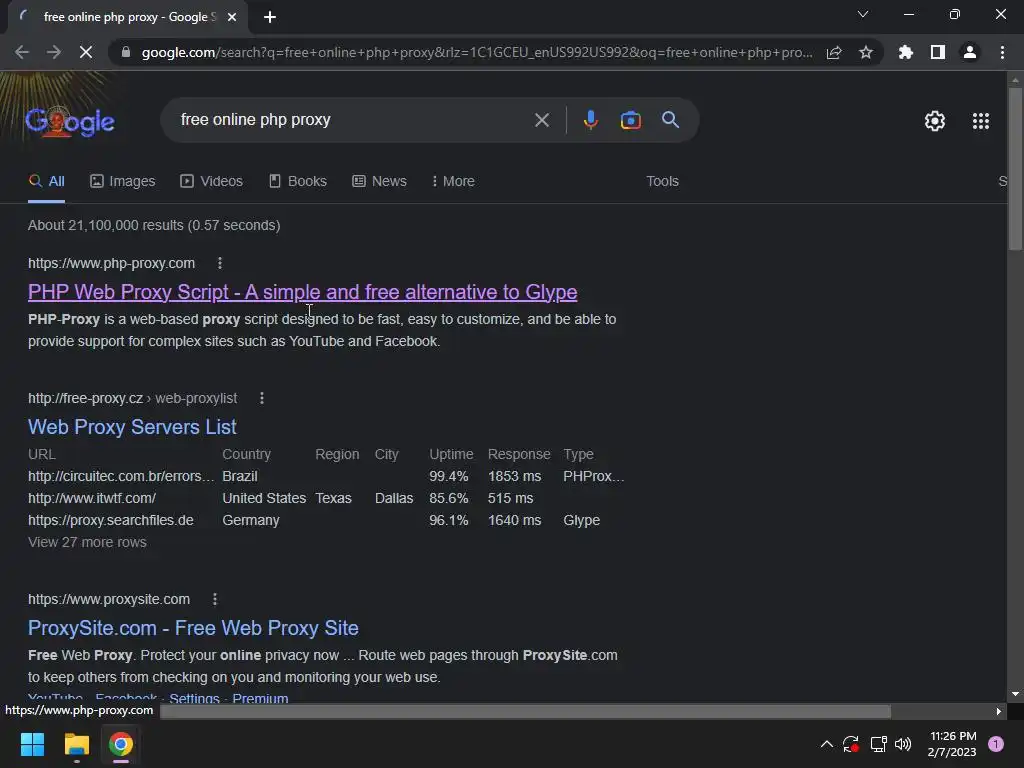Viewport: 1024px width, 768px height.
Task: Click the http://www.itwtf.com/ table row
Action: (x=91, y=498)
